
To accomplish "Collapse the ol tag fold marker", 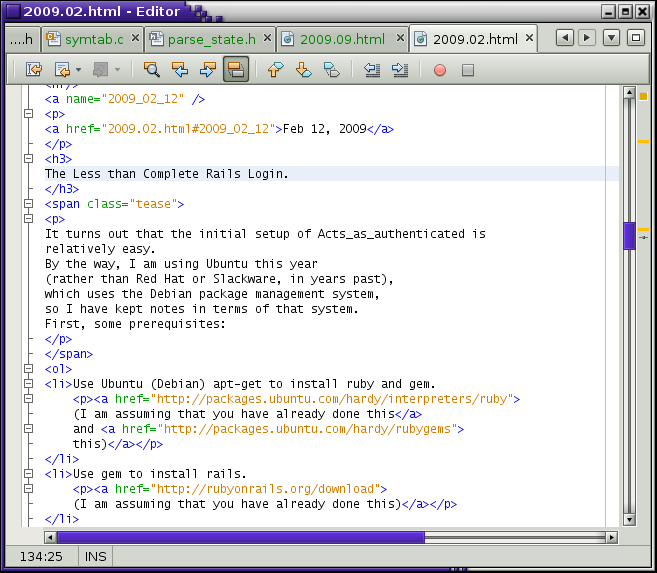I will coord(29,369).
